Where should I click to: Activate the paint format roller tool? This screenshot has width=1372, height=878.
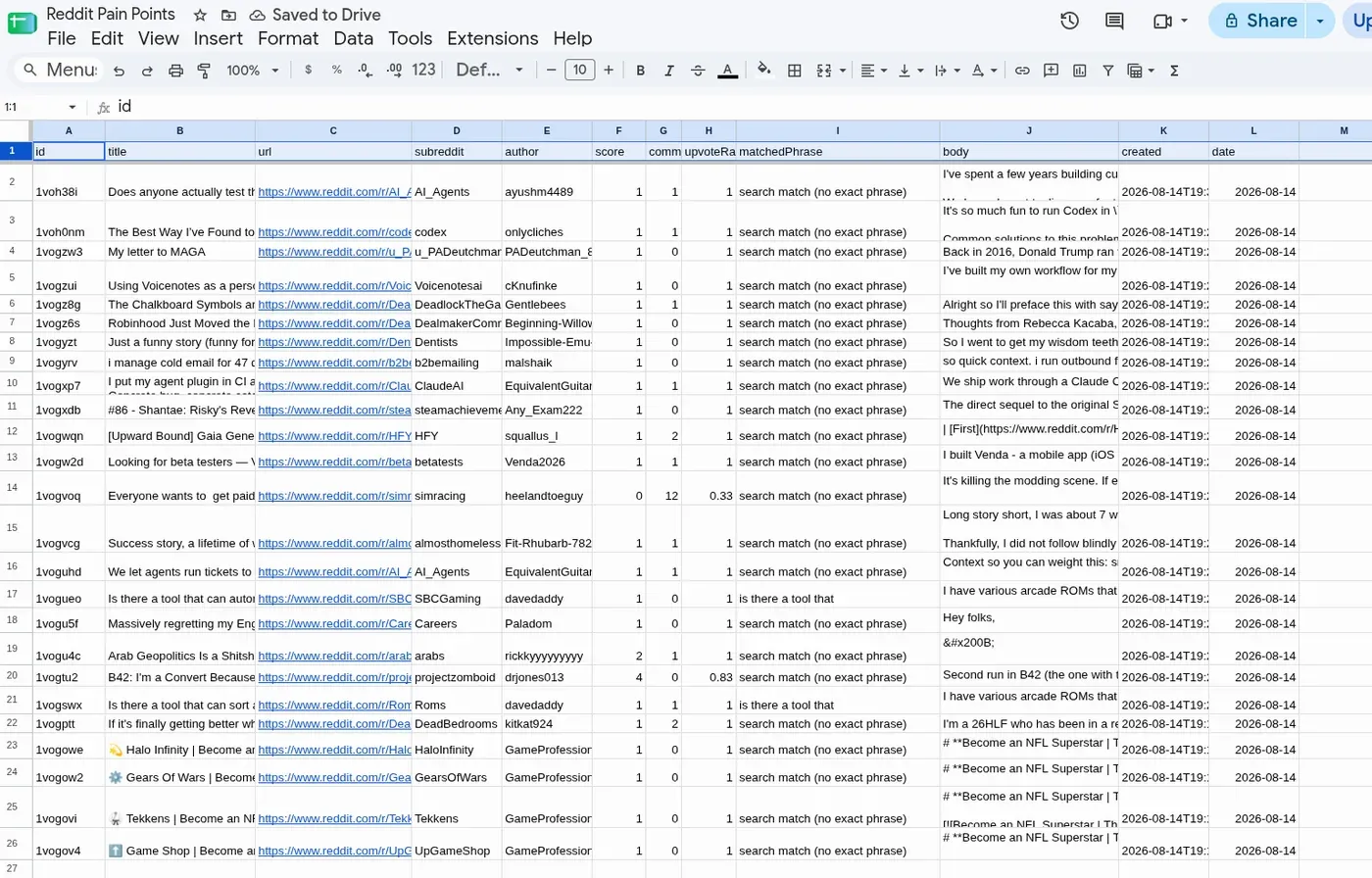pos(204,71)
